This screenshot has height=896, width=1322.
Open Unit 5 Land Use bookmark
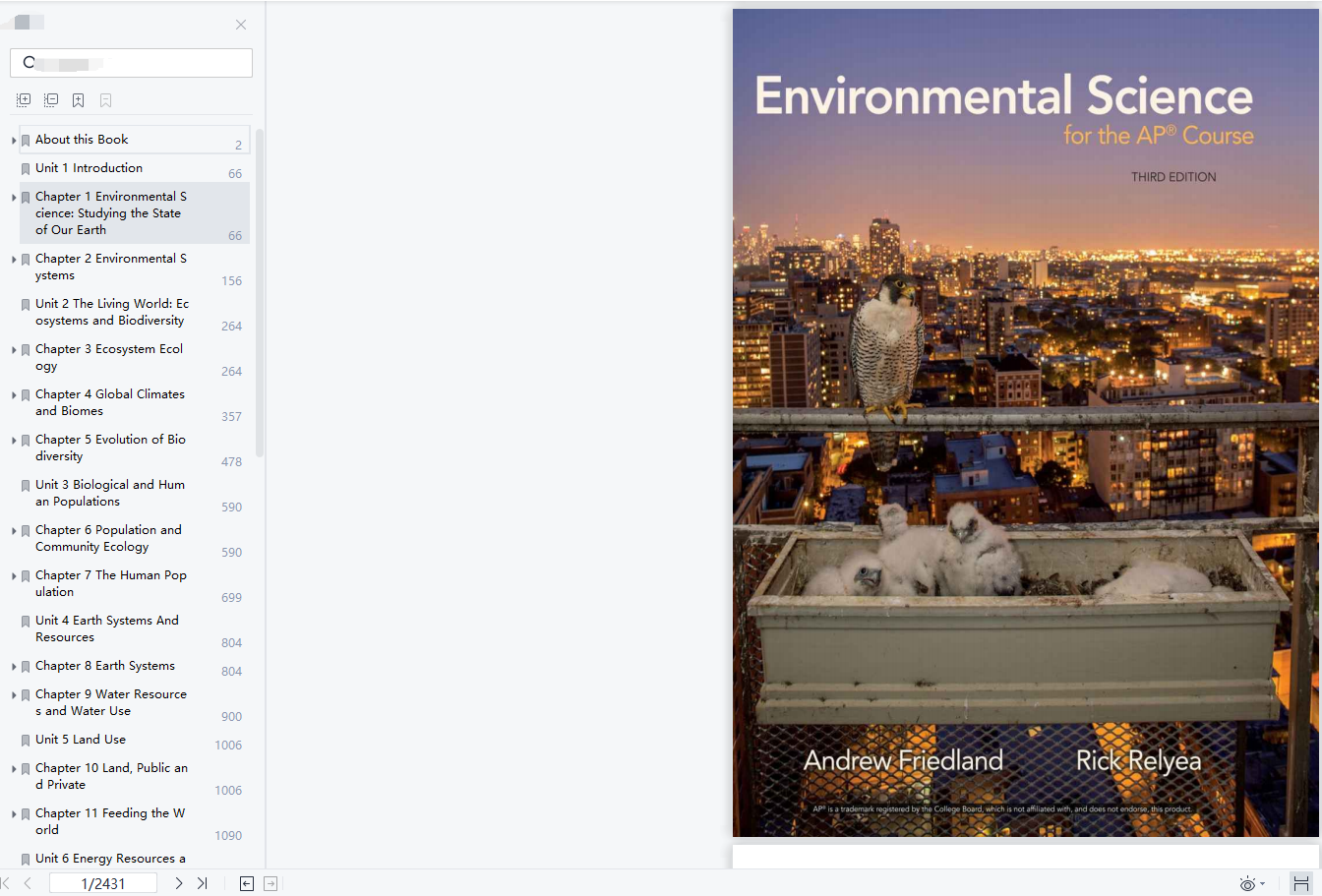coord(81,740)
